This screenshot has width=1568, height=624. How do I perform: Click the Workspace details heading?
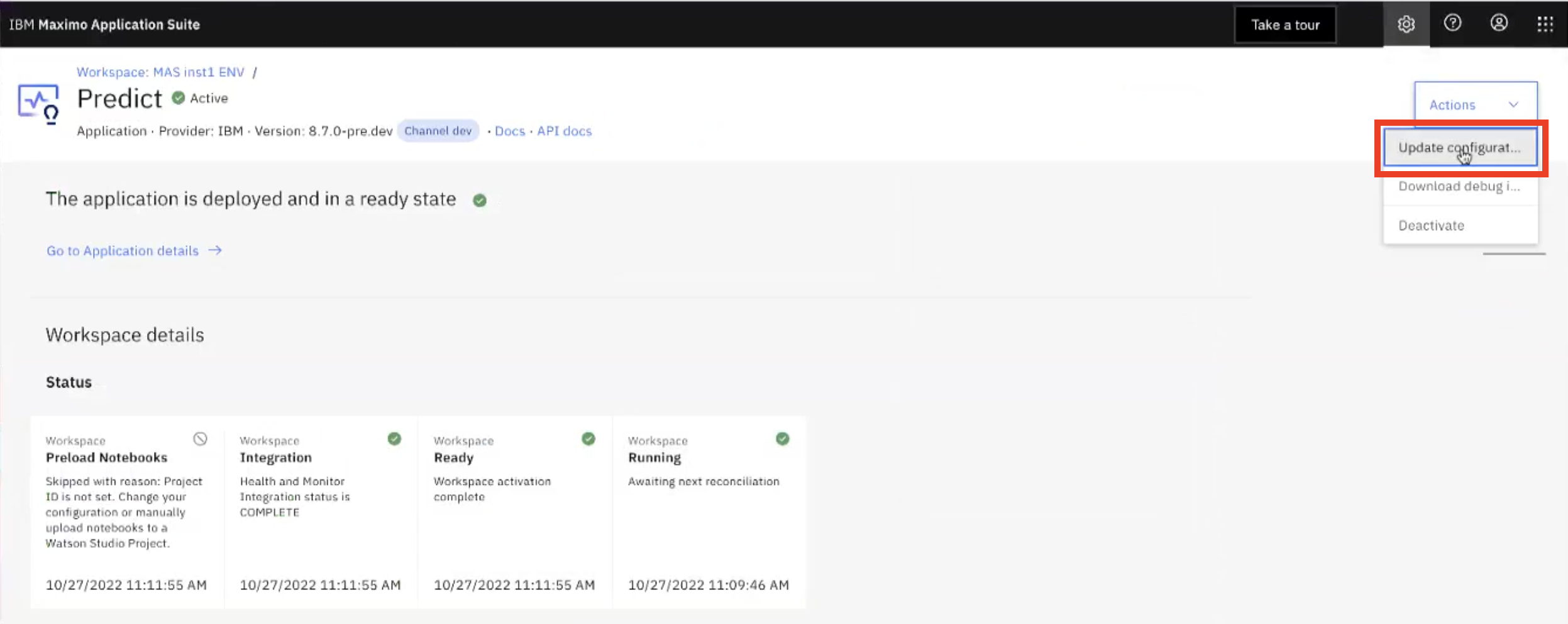pyautogui.click(x=124, y=335)
